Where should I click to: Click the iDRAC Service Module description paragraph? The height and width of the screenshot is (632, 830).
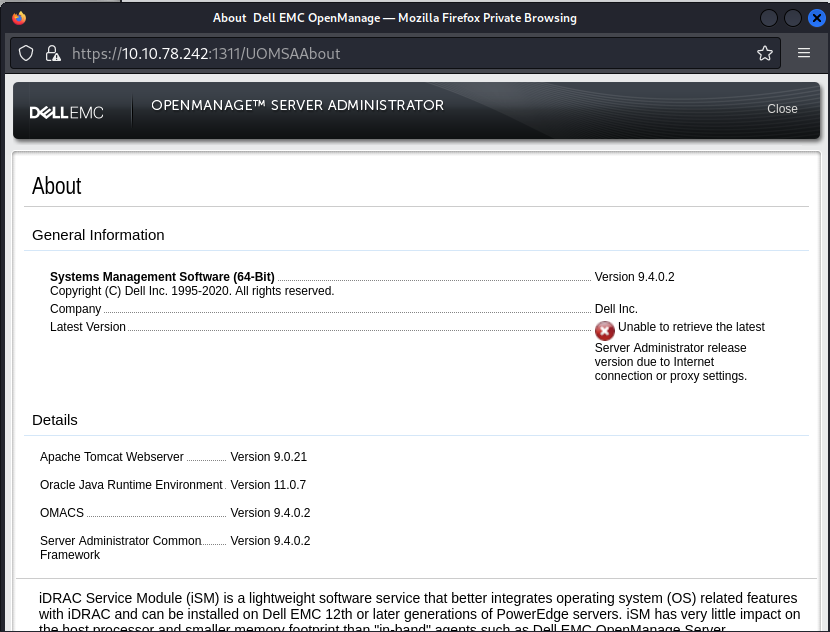(418, 606)
